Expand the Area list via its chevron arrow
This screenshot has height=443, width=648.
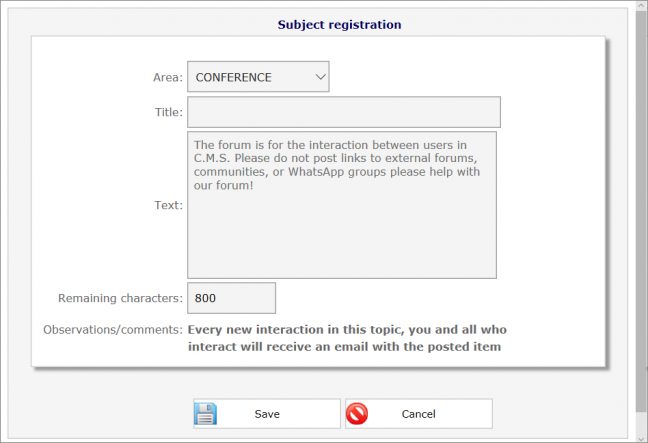tap(320, 77)
